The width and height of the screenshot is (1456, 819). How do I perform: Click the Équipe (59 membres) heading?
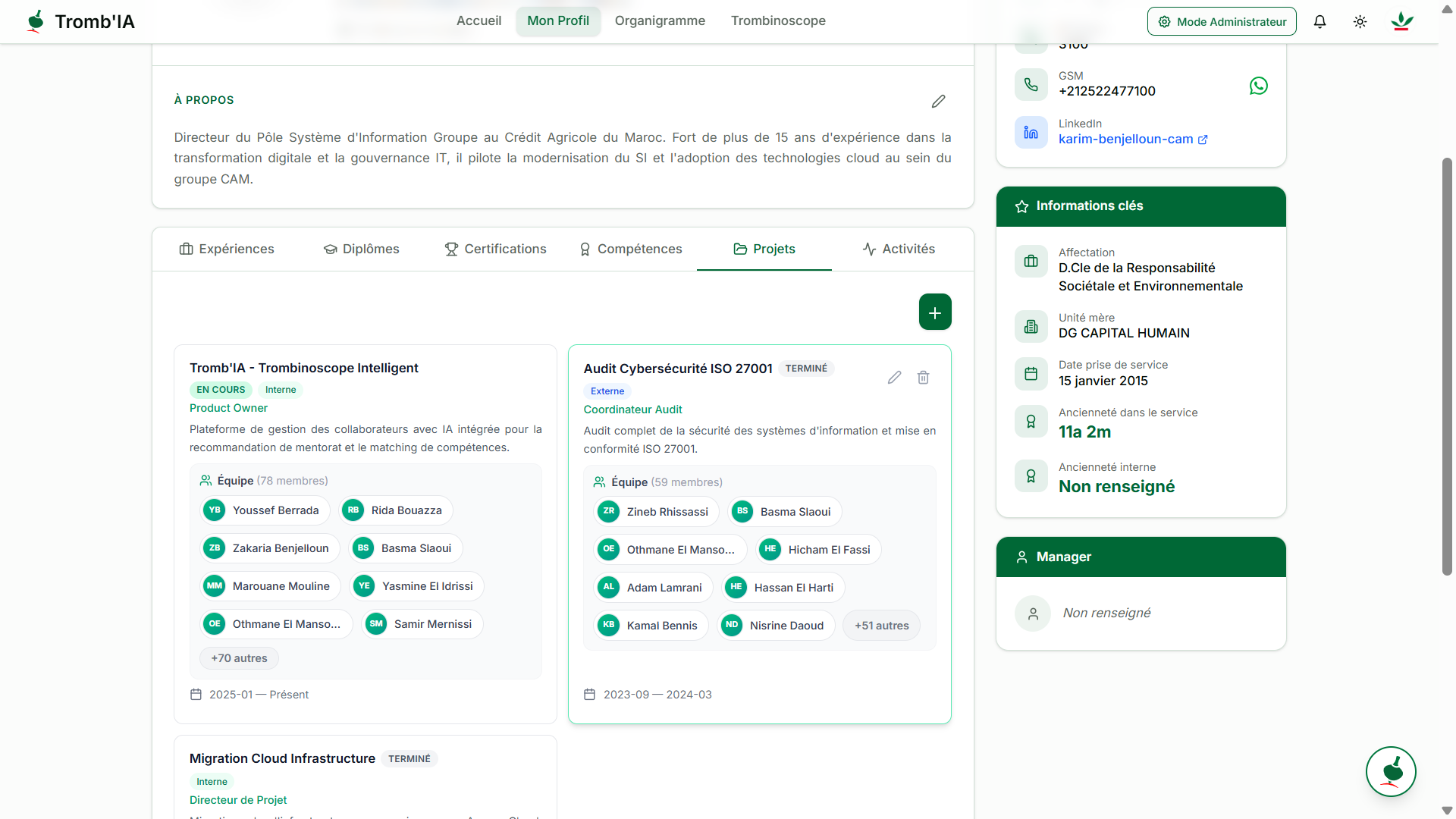click(666, 482)
